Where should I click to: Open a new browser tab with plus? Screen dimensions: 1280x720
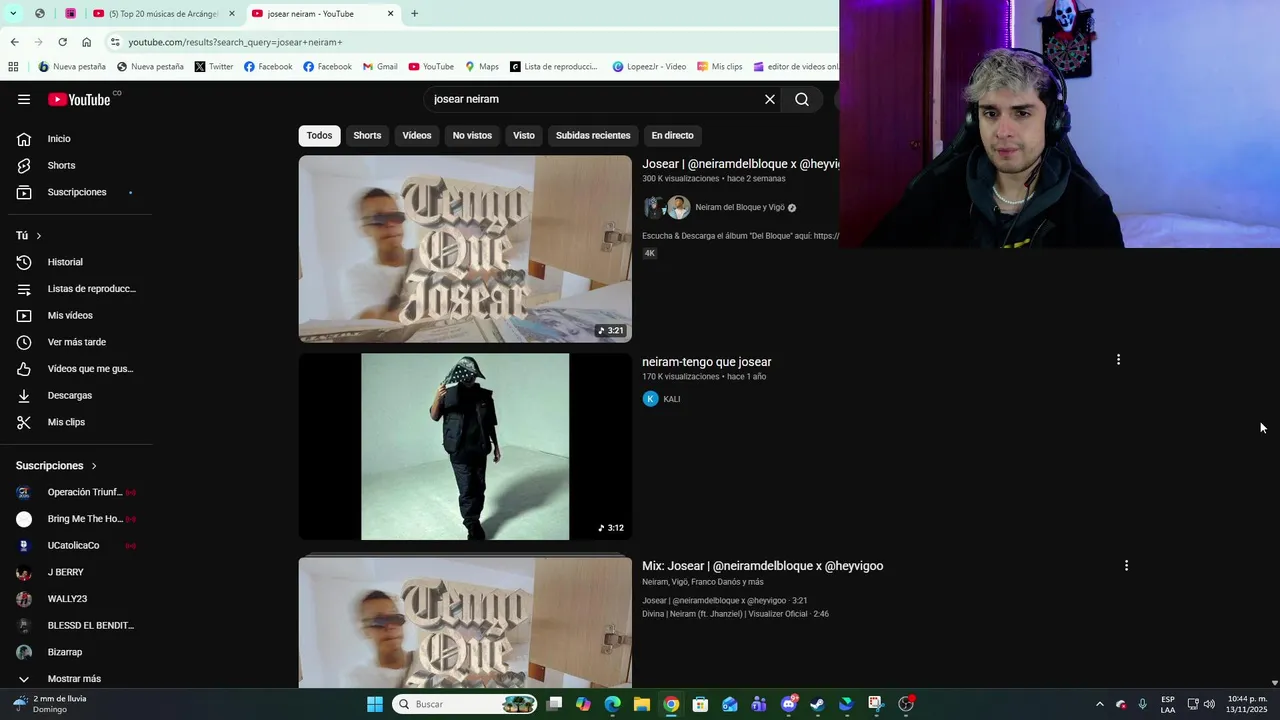pyautogui.click(x=414, y=14)
